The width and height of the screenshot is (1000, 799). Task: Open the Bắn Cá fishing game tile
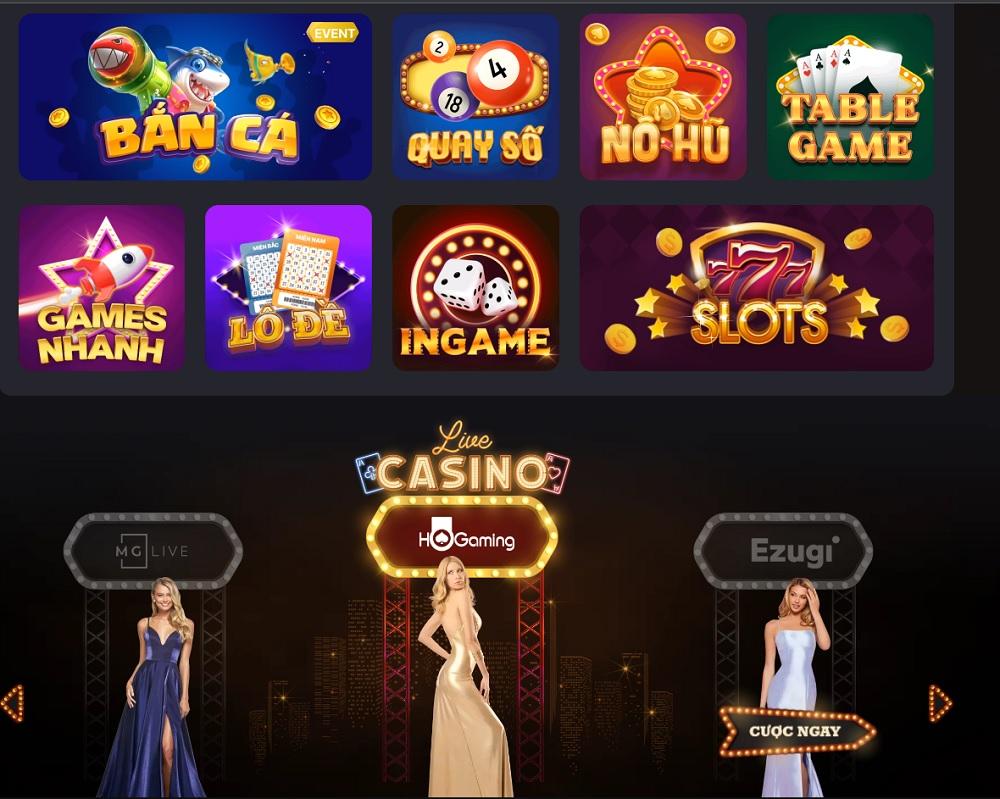[x=195, y=97]
